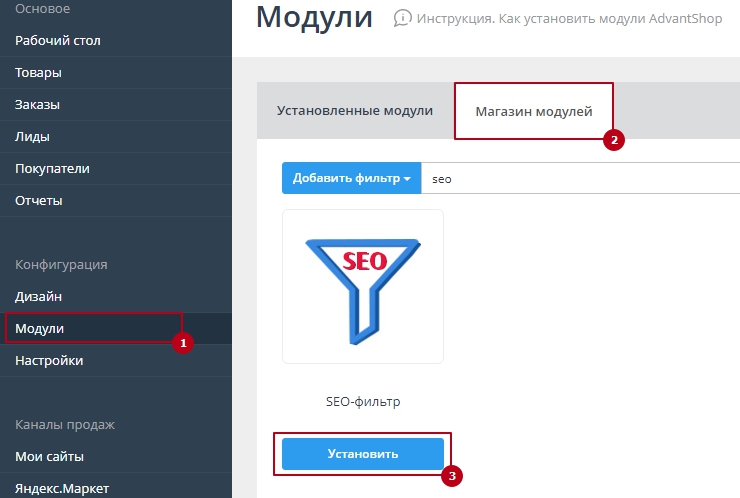Select the Module store tab
Viewport: 740px width, 498px height.
[533, 112]
